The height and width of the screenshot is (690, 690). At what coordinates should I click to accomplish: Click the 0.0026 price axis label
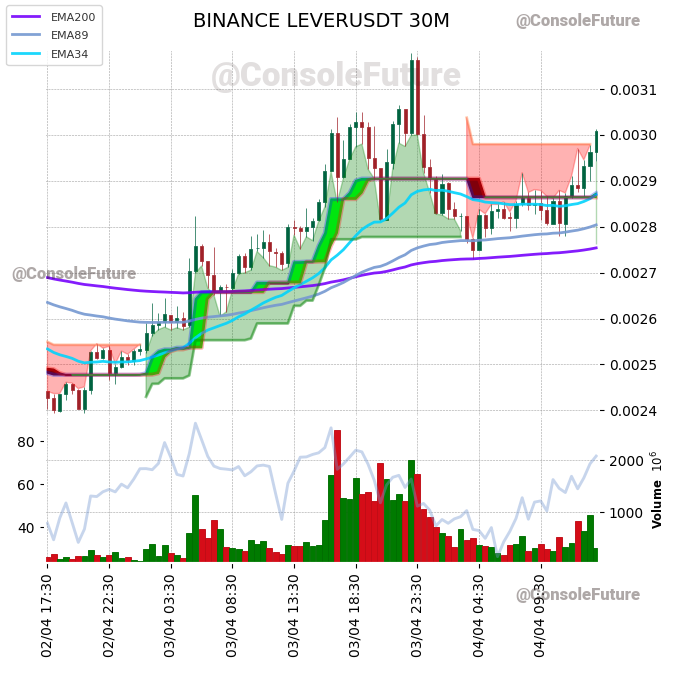[633, 319]
